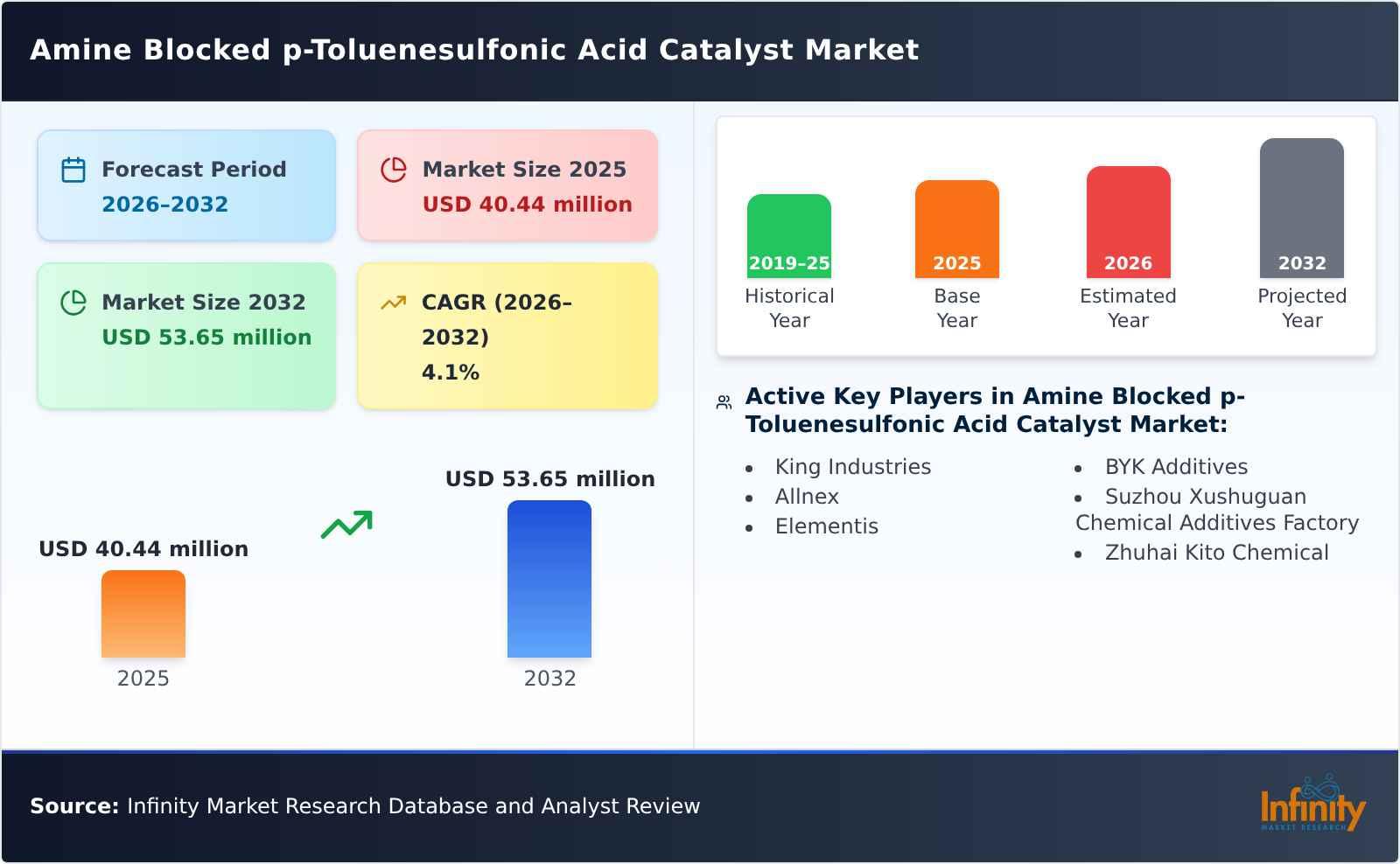The width and height of the screenshot is (1400, 864).
Task: Toggle the orange Base Year bar
Action: pyautogui.click(x=956, y=227)
